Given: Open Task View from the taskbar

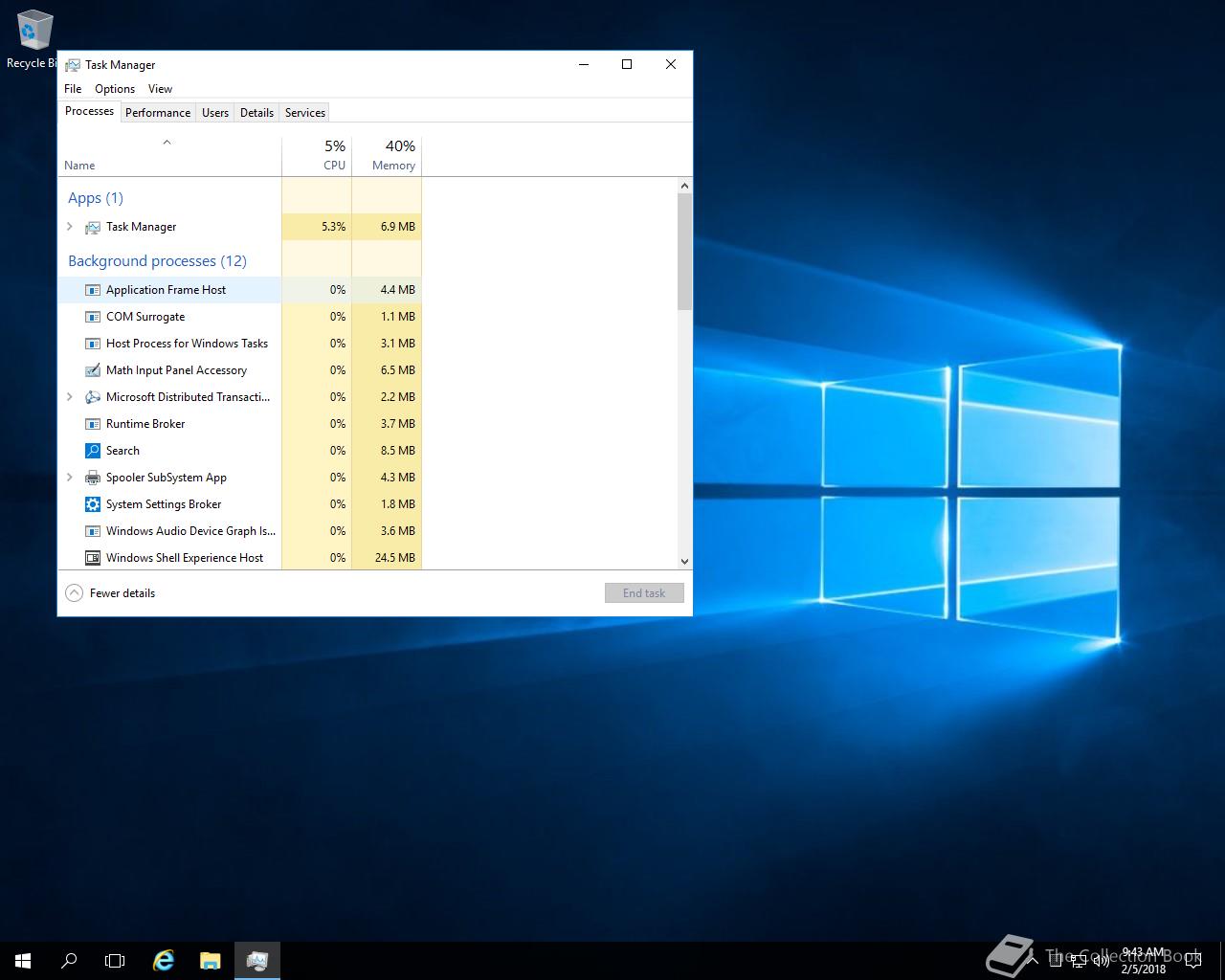Looking at the screenshot, I should pyautogui.click(x=115, y=961).
